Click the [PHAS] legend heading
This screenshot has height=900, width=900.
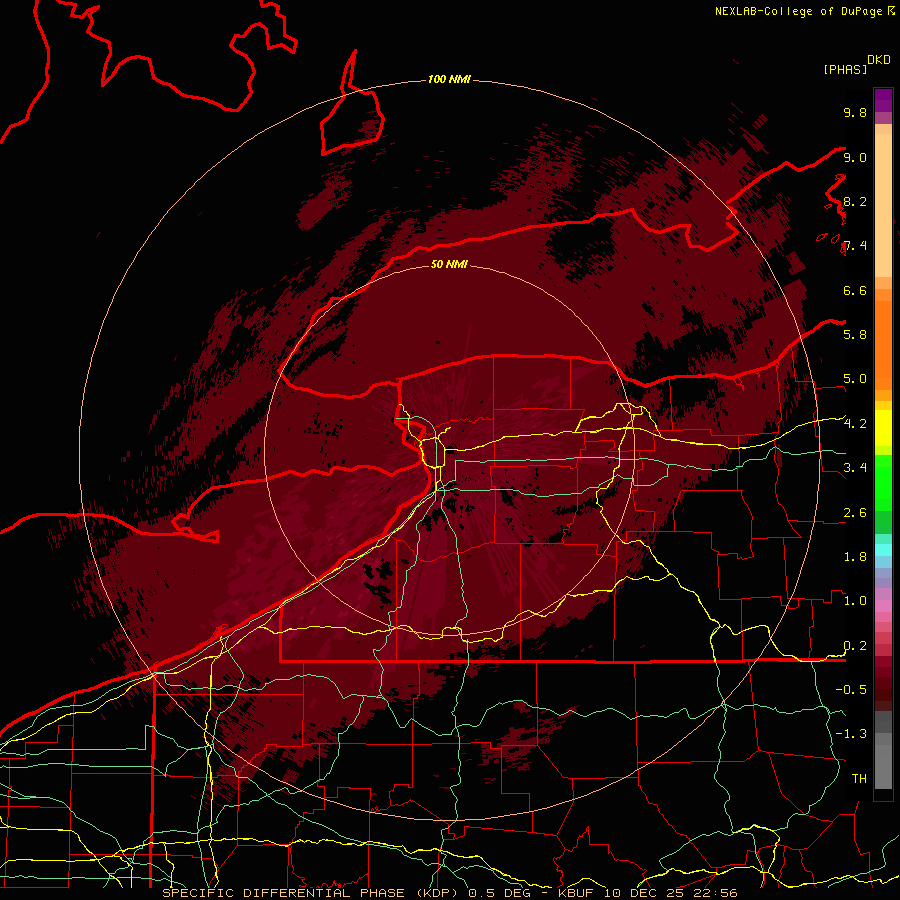pos(845,69)
